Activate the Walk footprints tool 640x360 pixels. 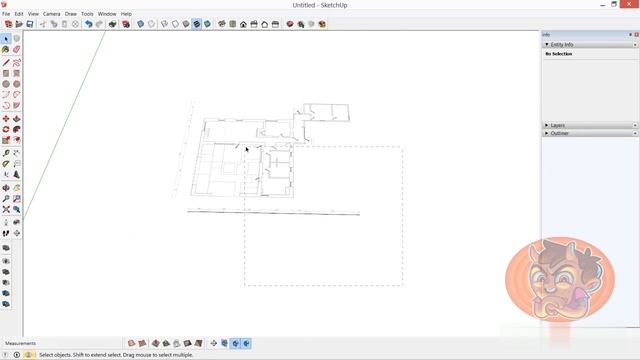click(x=6, y=233)
